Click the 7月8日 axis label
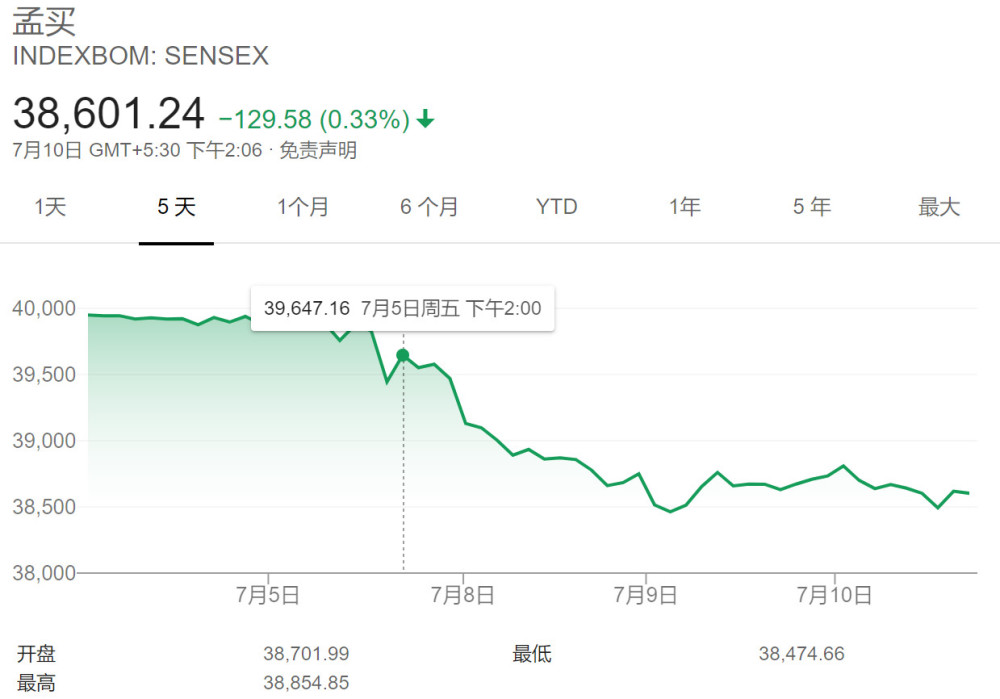The width and height of the screenshot is (1000, 699). click(463, 595)
